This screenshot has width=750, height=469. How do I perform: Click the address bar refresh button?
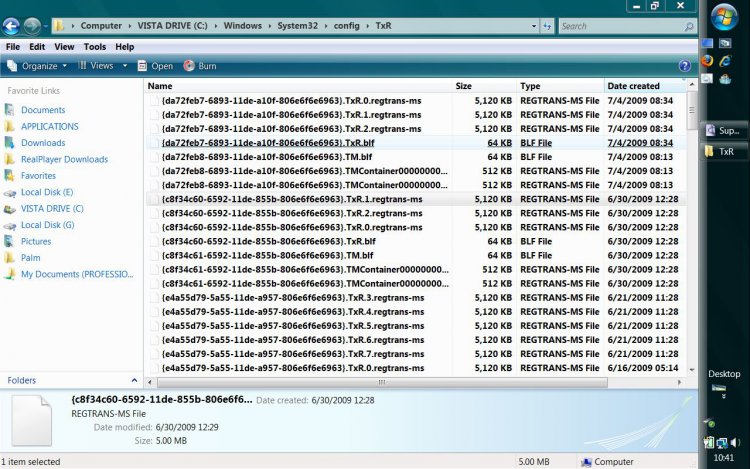coord(547,26)
